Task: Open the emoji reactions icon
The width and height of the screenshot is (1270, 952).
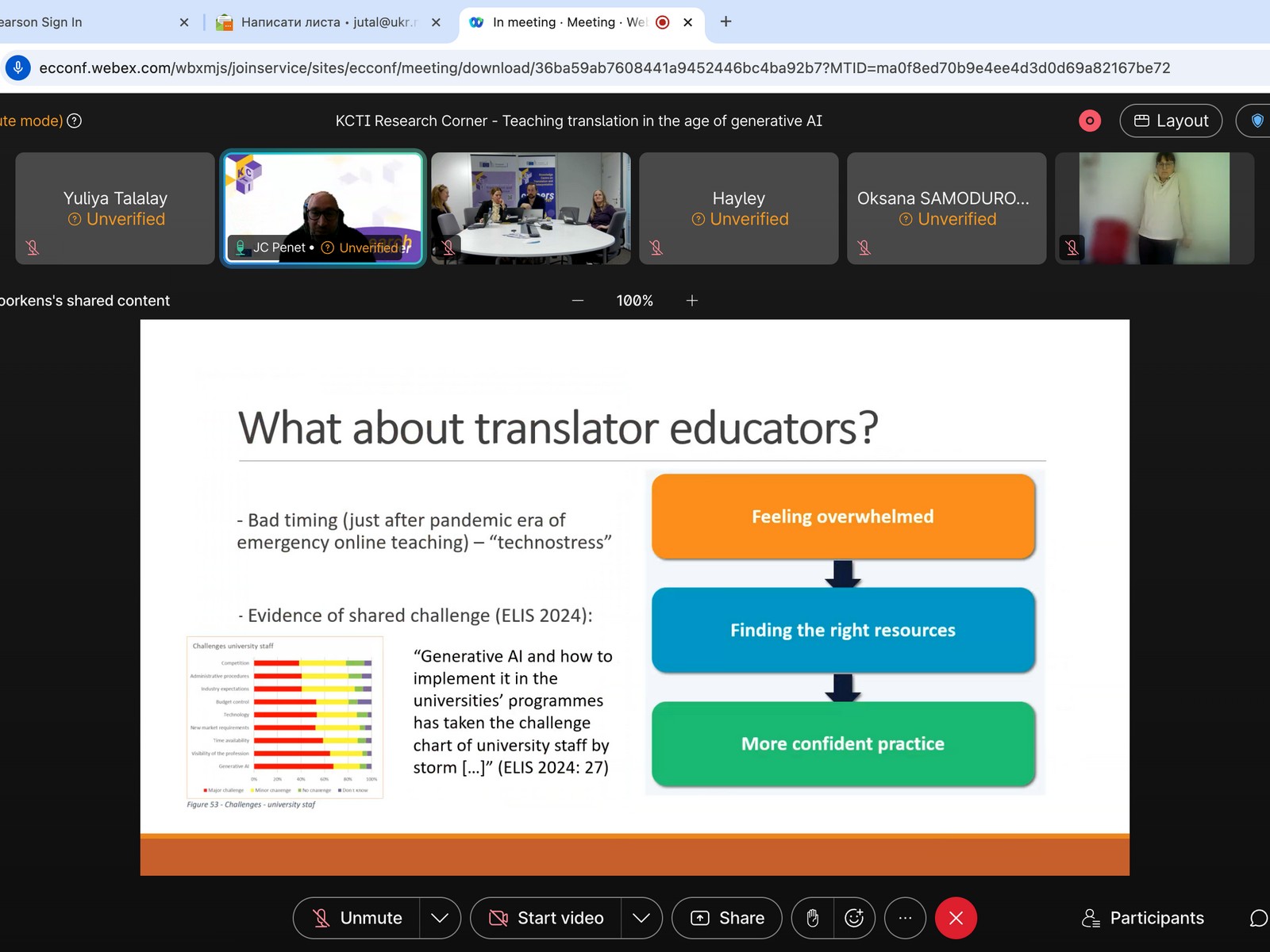Action: pos(854,918)
